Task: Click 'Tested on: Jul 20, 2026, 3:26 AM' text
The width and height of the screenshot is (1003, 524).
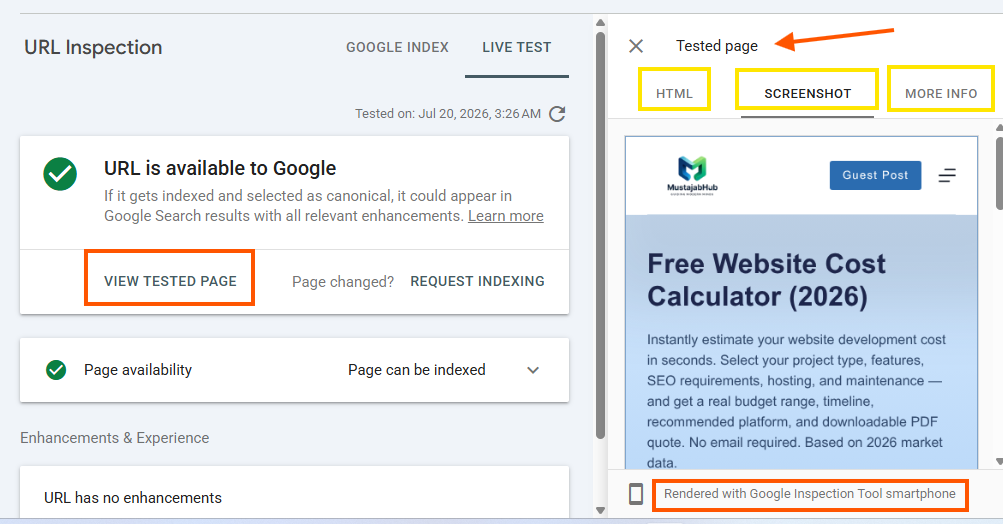Action: click(448, 114)
